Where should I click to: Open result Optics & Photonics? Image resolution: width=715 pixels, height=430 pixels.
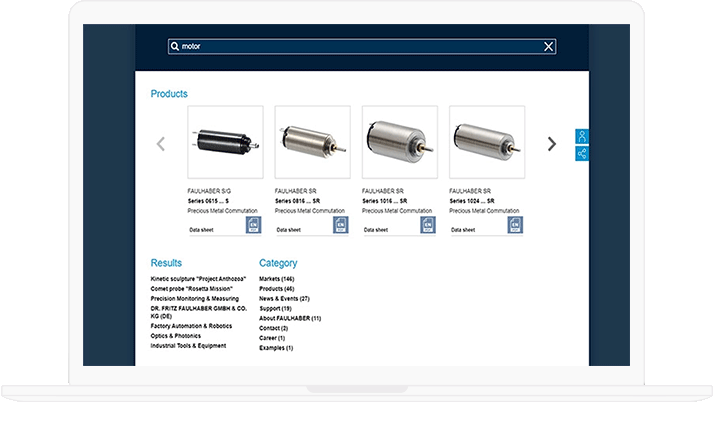tap(176, 336)
